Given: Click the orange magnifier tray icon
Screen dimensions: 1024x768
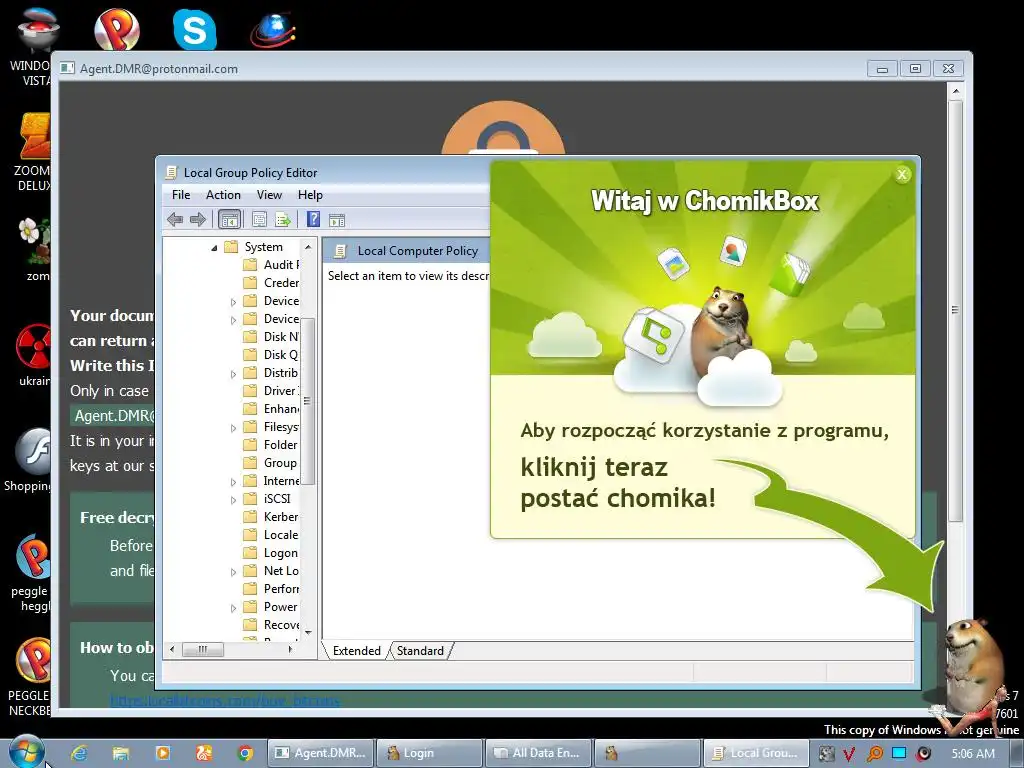Looking at the screenshot, I should [x=874, y=754].
